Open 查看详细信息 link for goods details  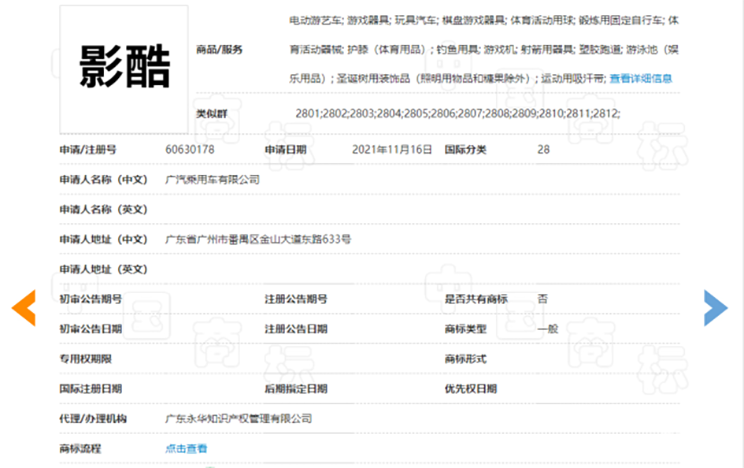pyautogui.click(x=641, y=78)
